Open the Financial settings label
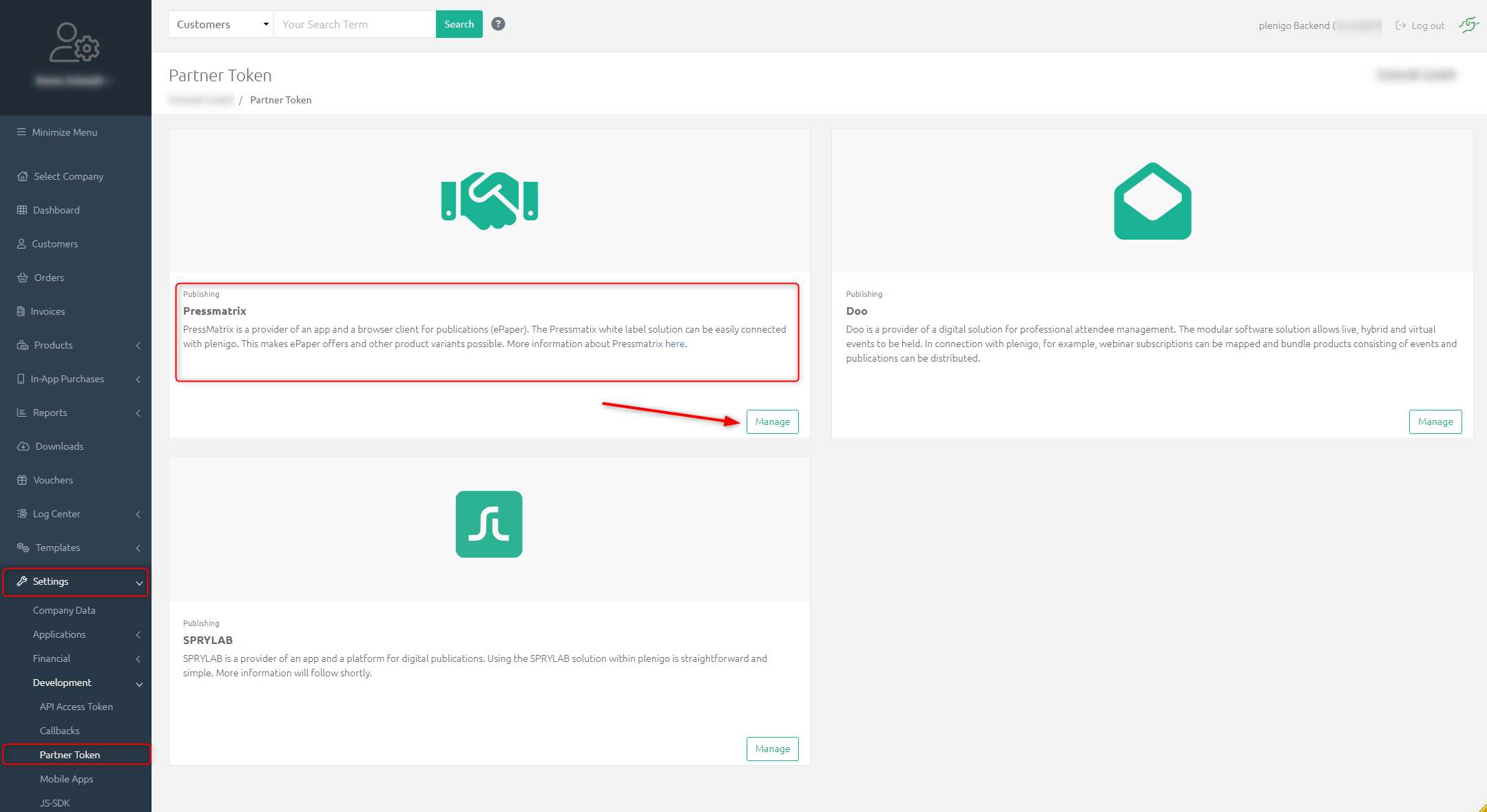The height and width of the screenshot is (812, 1487). tap(52, 658)
